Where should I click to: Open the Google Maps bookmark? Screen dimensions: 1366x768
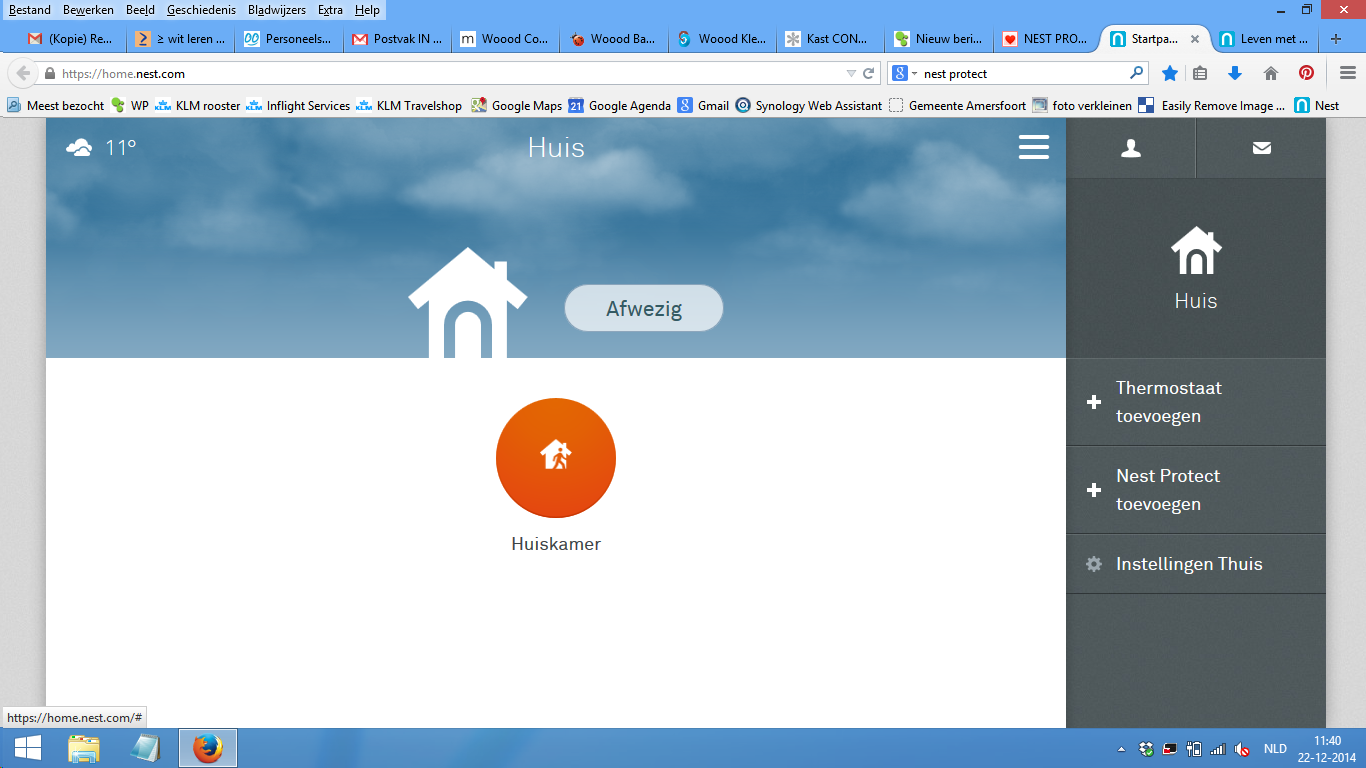coord(517,105)
